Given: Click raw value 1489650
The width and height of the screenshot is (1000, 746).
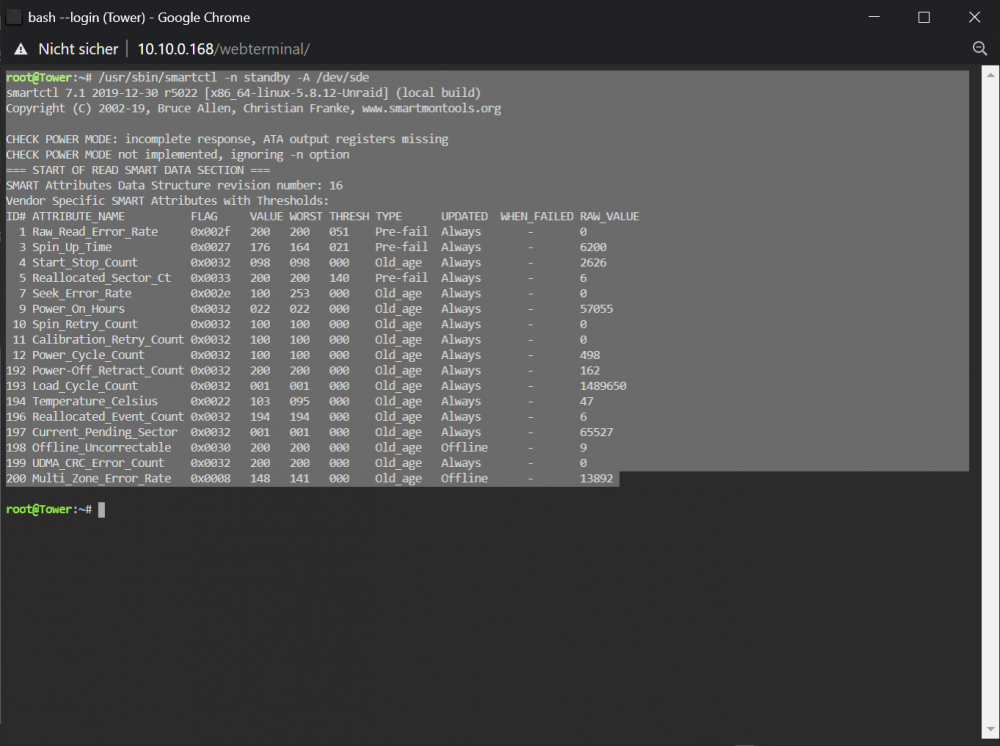Looking at the screenshot, I should point(603,386).
